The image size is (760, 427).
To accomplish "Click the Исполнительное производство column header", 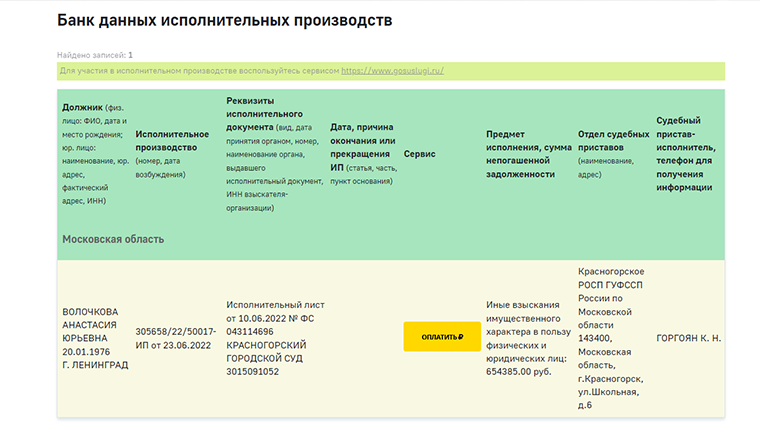I will tap(172, 154).
